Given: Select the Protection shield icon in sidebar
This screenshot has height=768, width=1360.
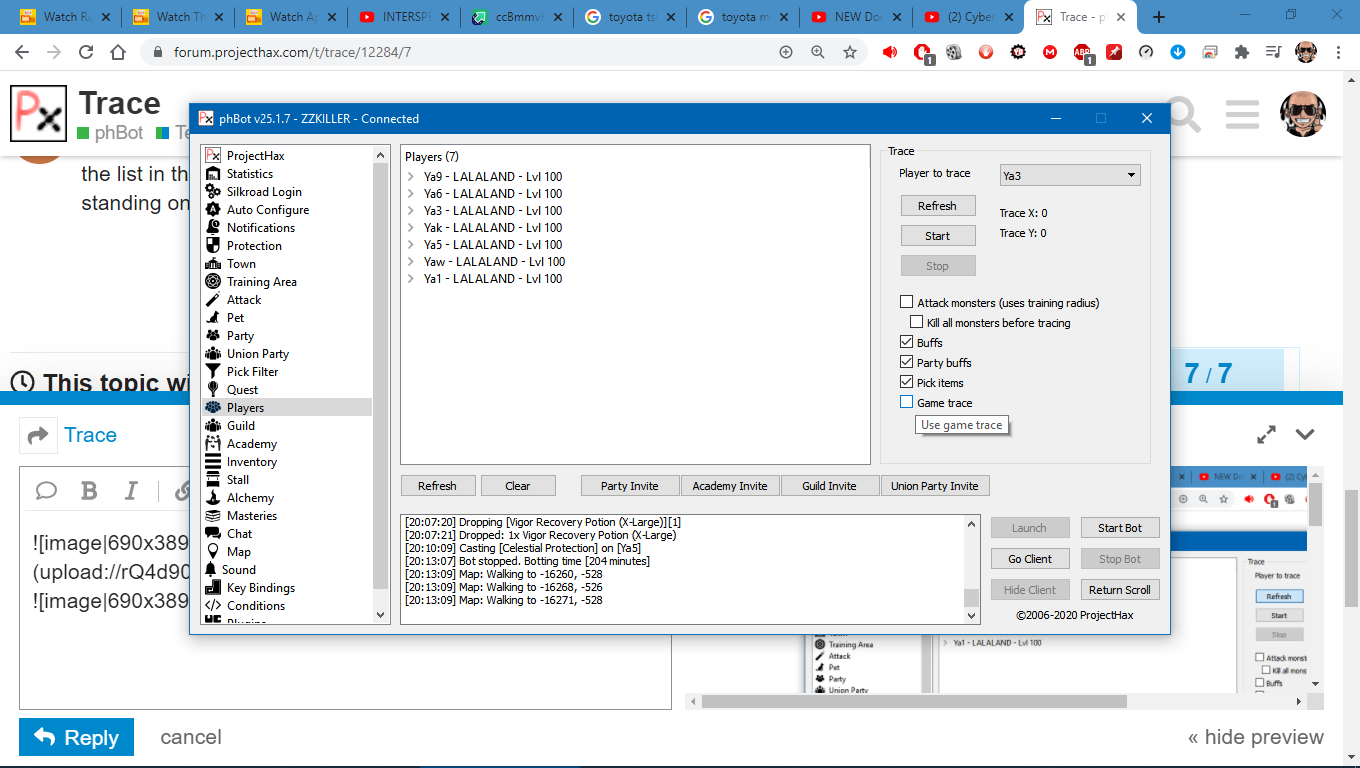Looking at the screenshot, I should click(212, 246).
